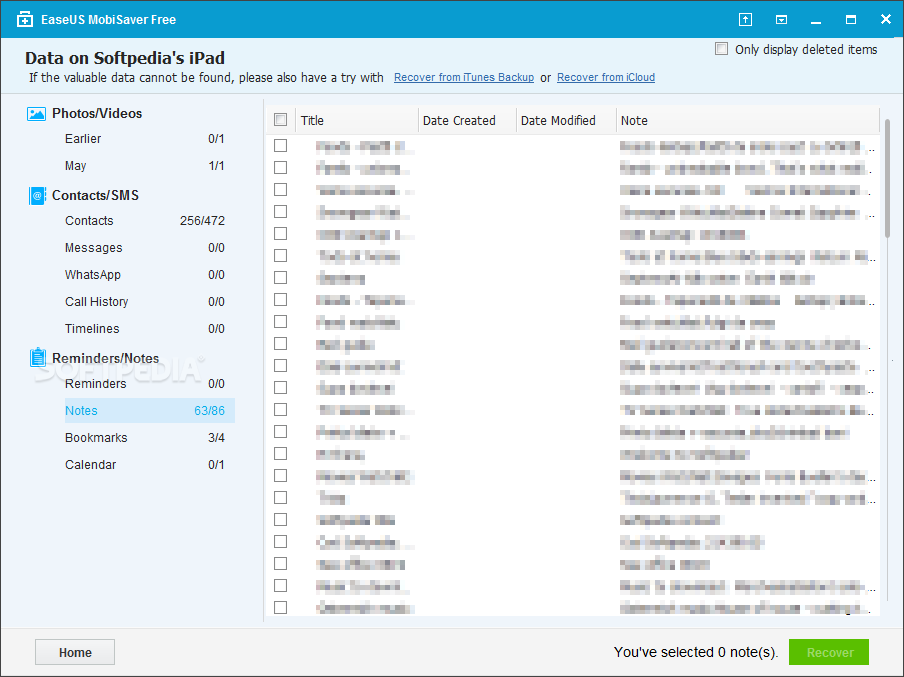Sort by the Title column header

(x=356, y=120)
